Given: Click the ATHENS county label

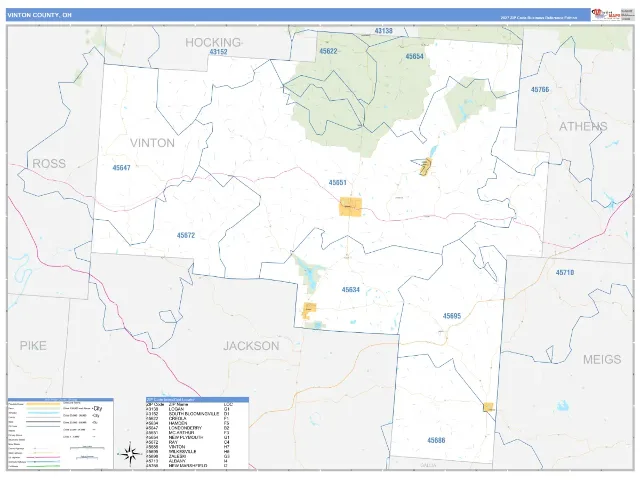Looking at the screenshot, I should click(583, 127).
